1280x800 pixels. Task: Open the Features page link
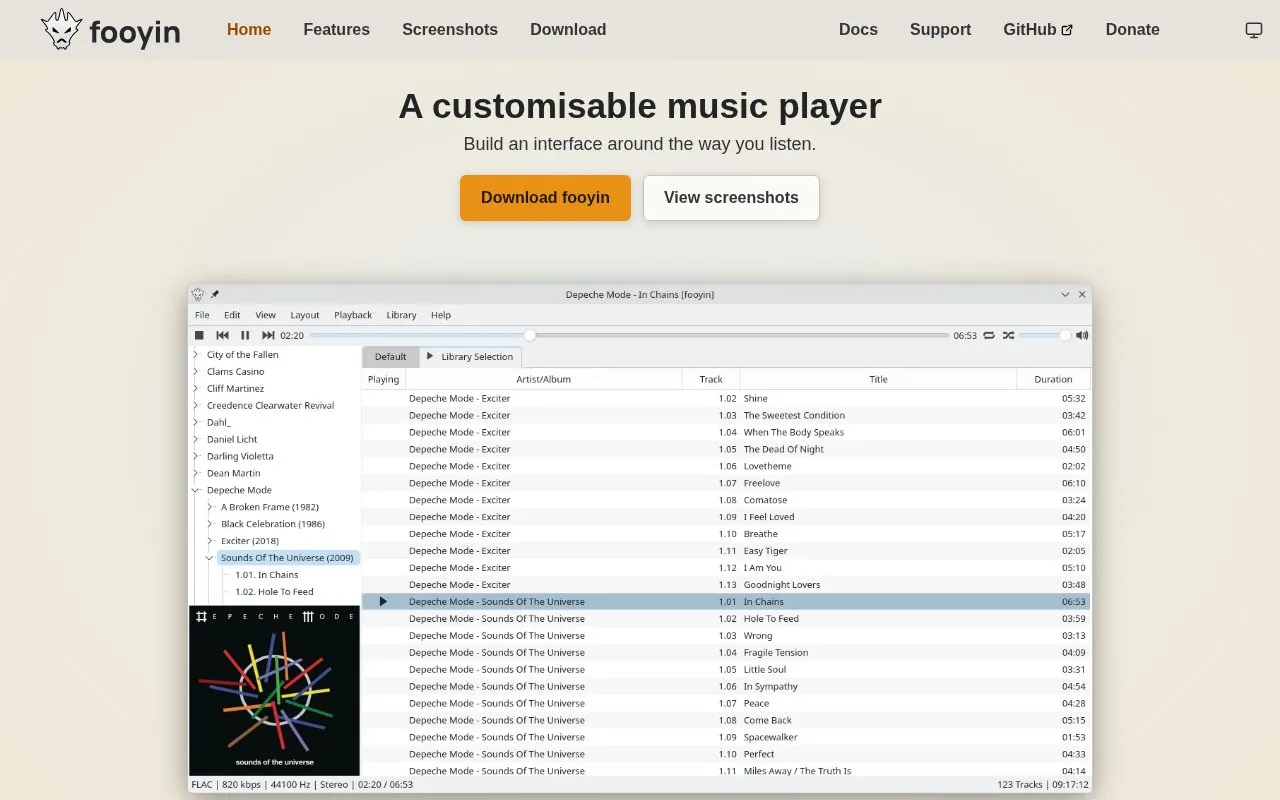tap(336, 30)
